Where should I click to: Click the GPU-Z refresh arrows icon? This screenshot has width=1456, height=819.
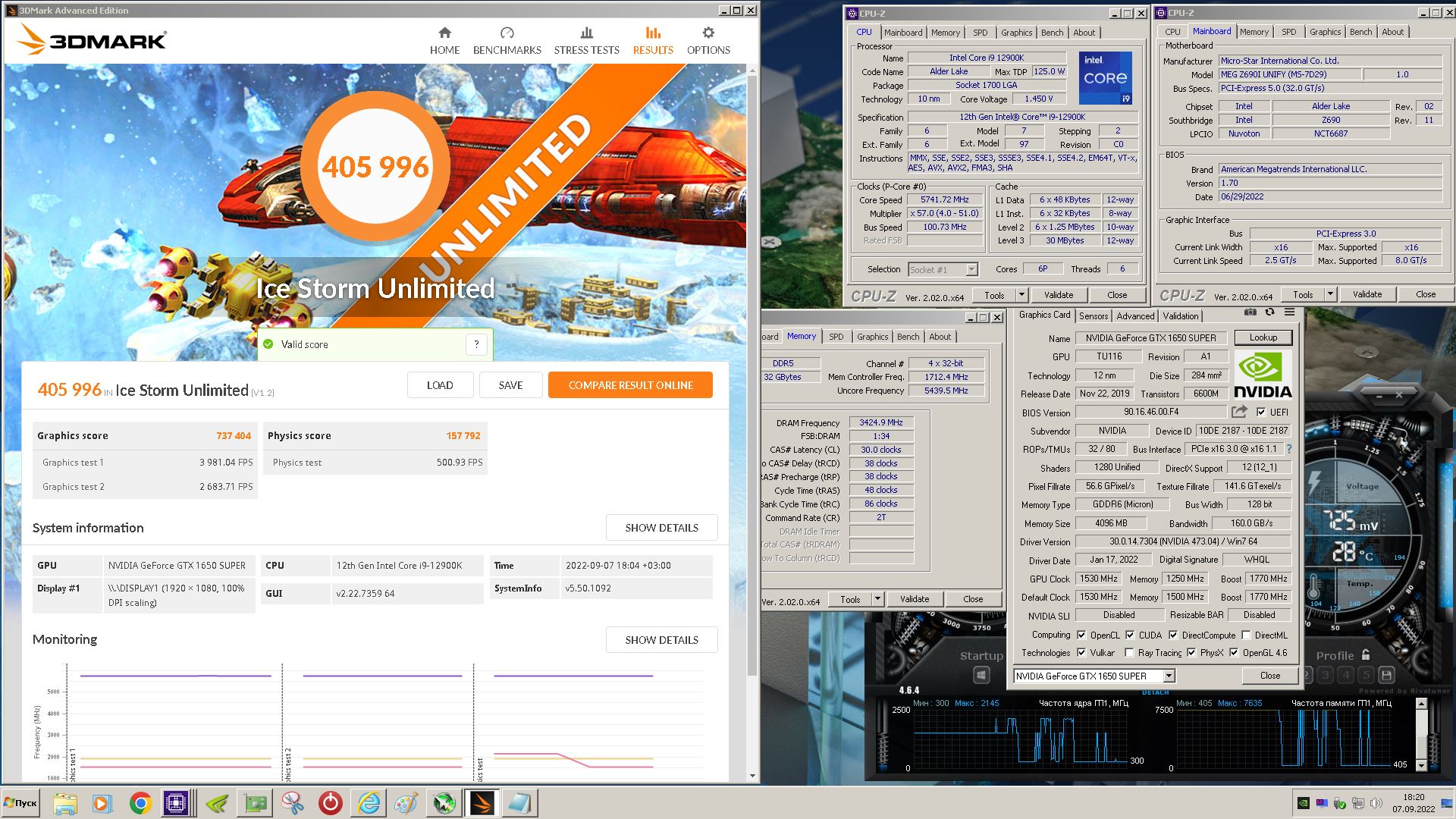(1269, 312)
